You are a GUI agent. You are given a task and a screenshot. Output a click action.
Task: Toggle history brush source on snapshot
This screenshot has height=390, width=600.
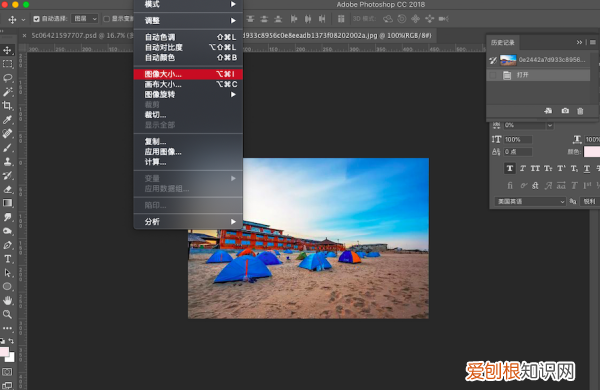(493, 60)
